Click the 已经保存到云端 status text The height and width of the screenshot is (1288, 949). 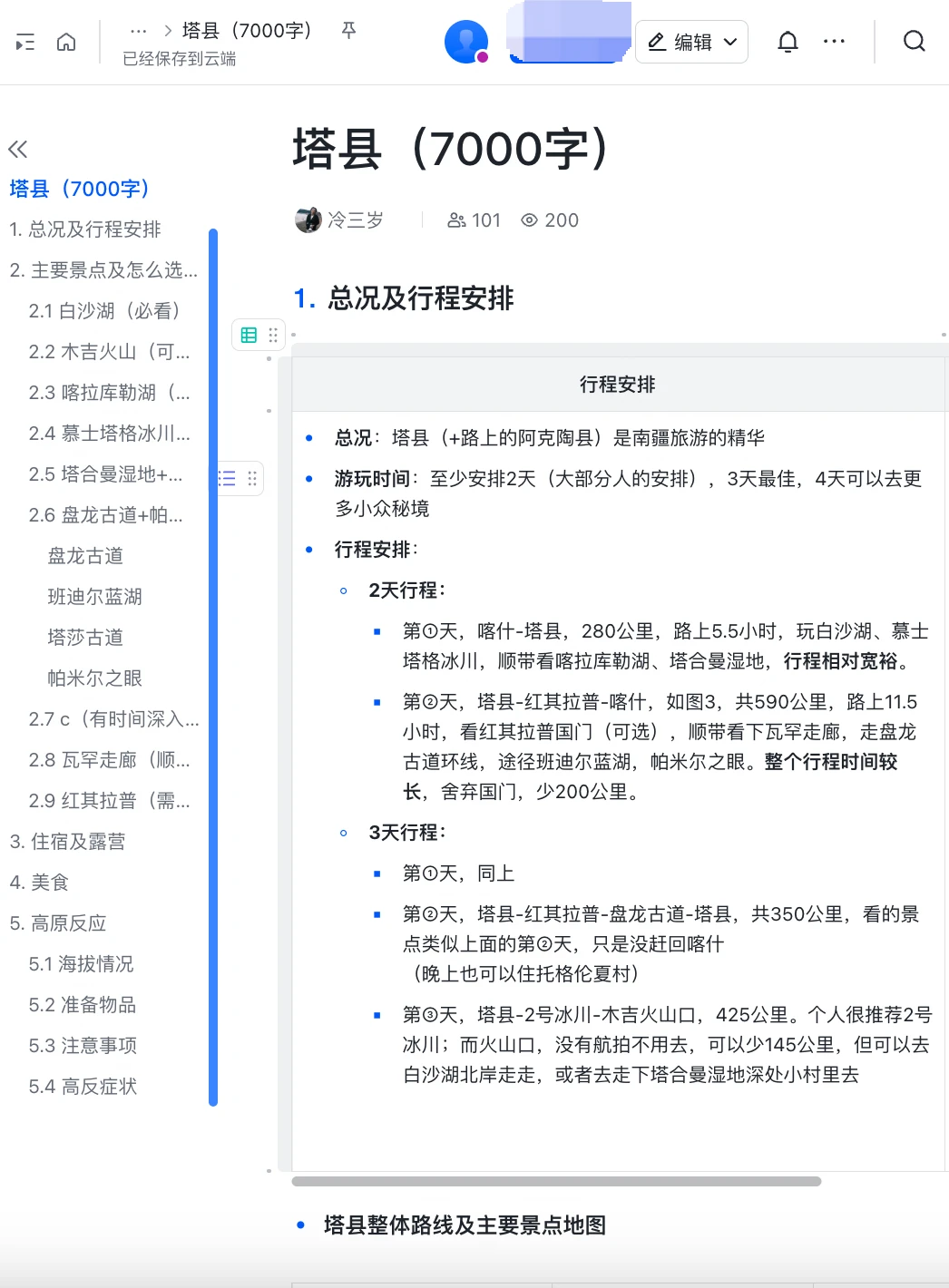click(x=180, y=59)
